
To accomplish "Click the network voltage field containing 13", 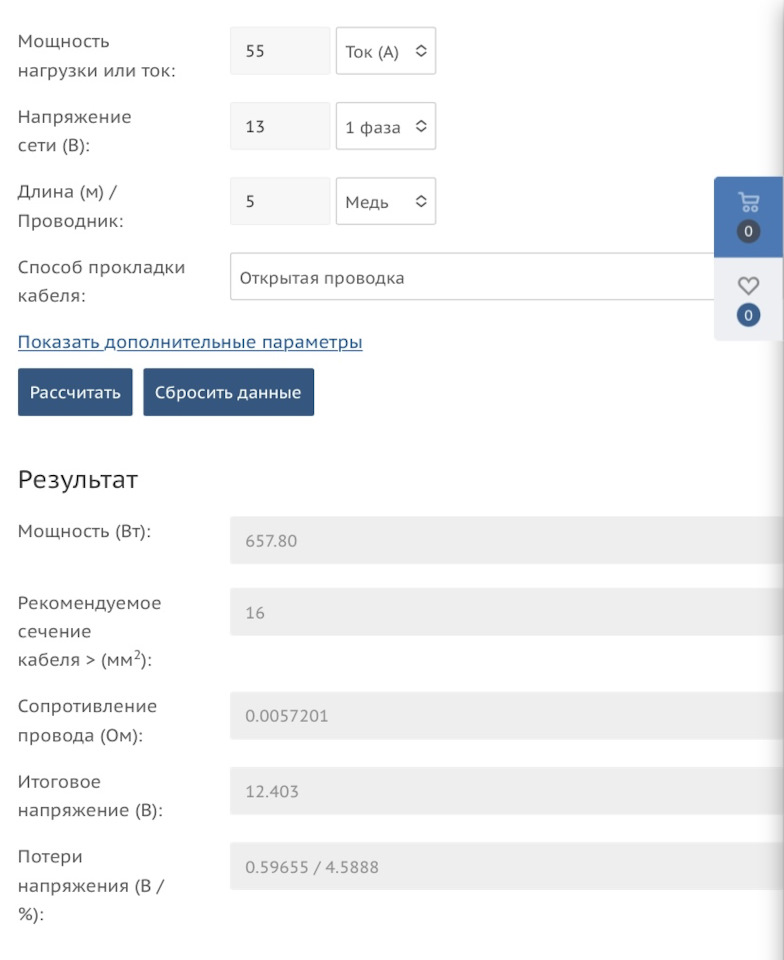I will tap(280, 127).
